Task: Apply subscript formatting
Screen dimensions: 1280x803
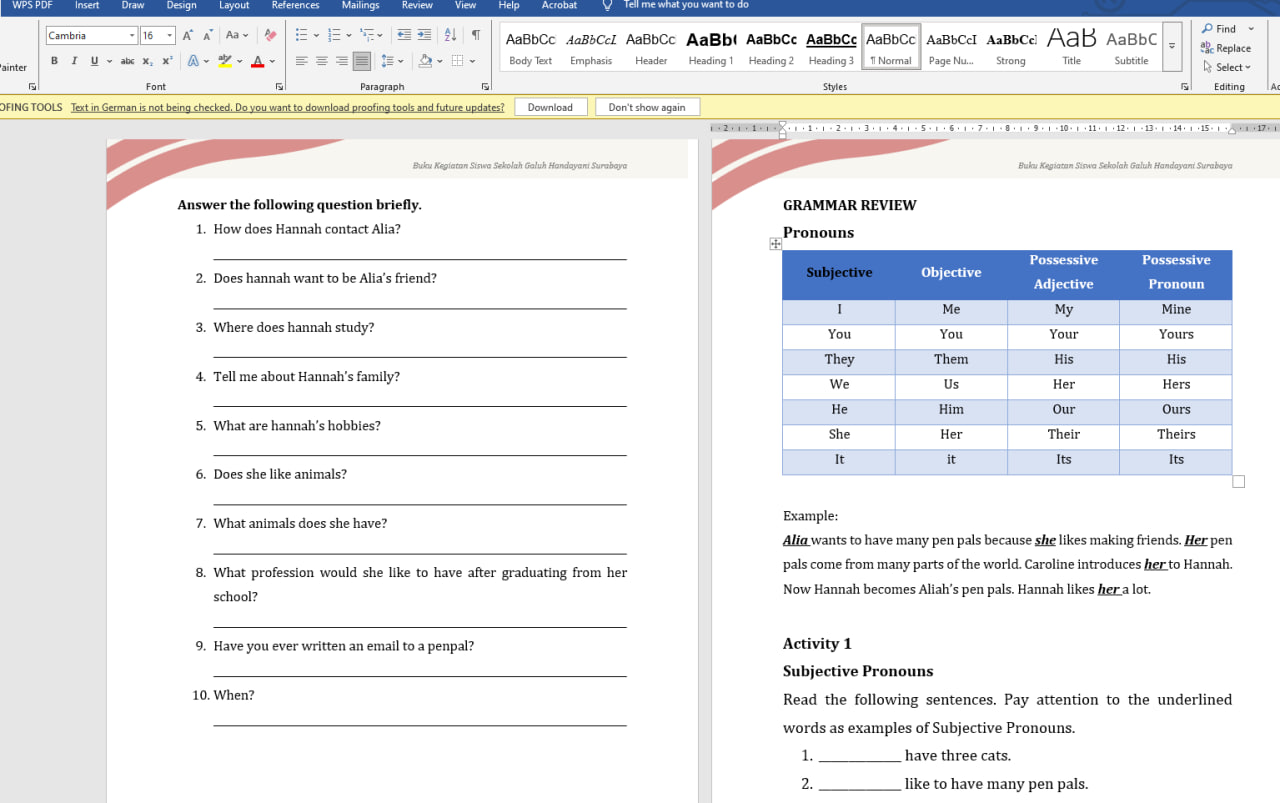Action: [x=148, y=61]
